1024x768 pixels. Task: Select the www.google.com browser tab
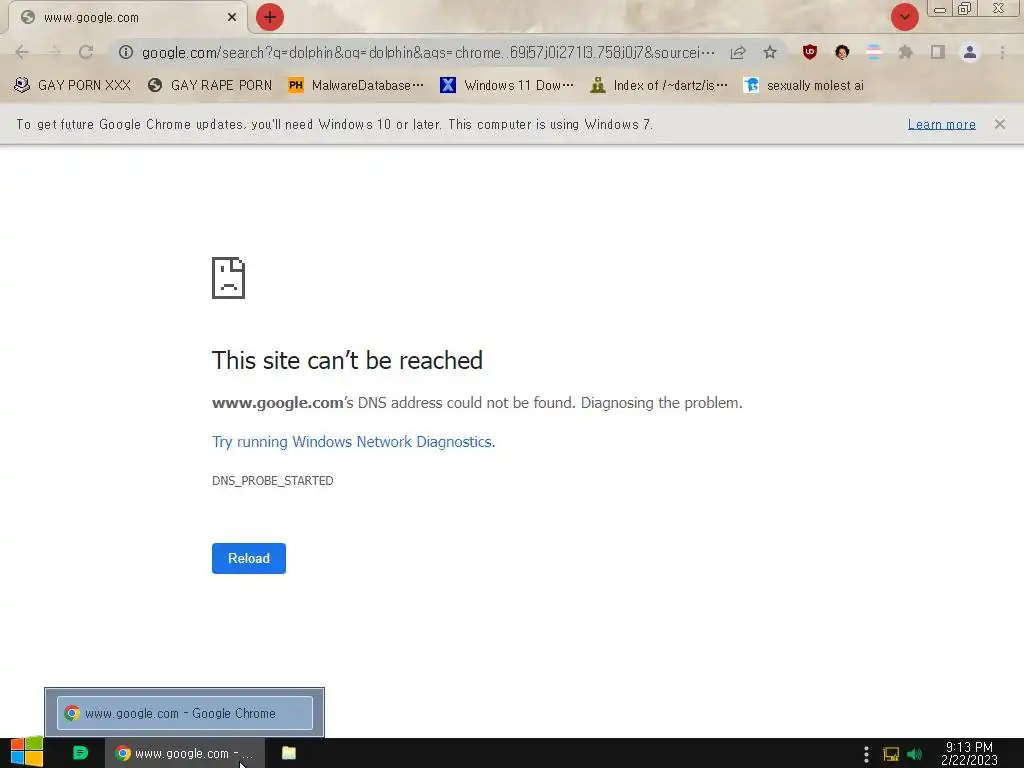(x=127, y=18)
